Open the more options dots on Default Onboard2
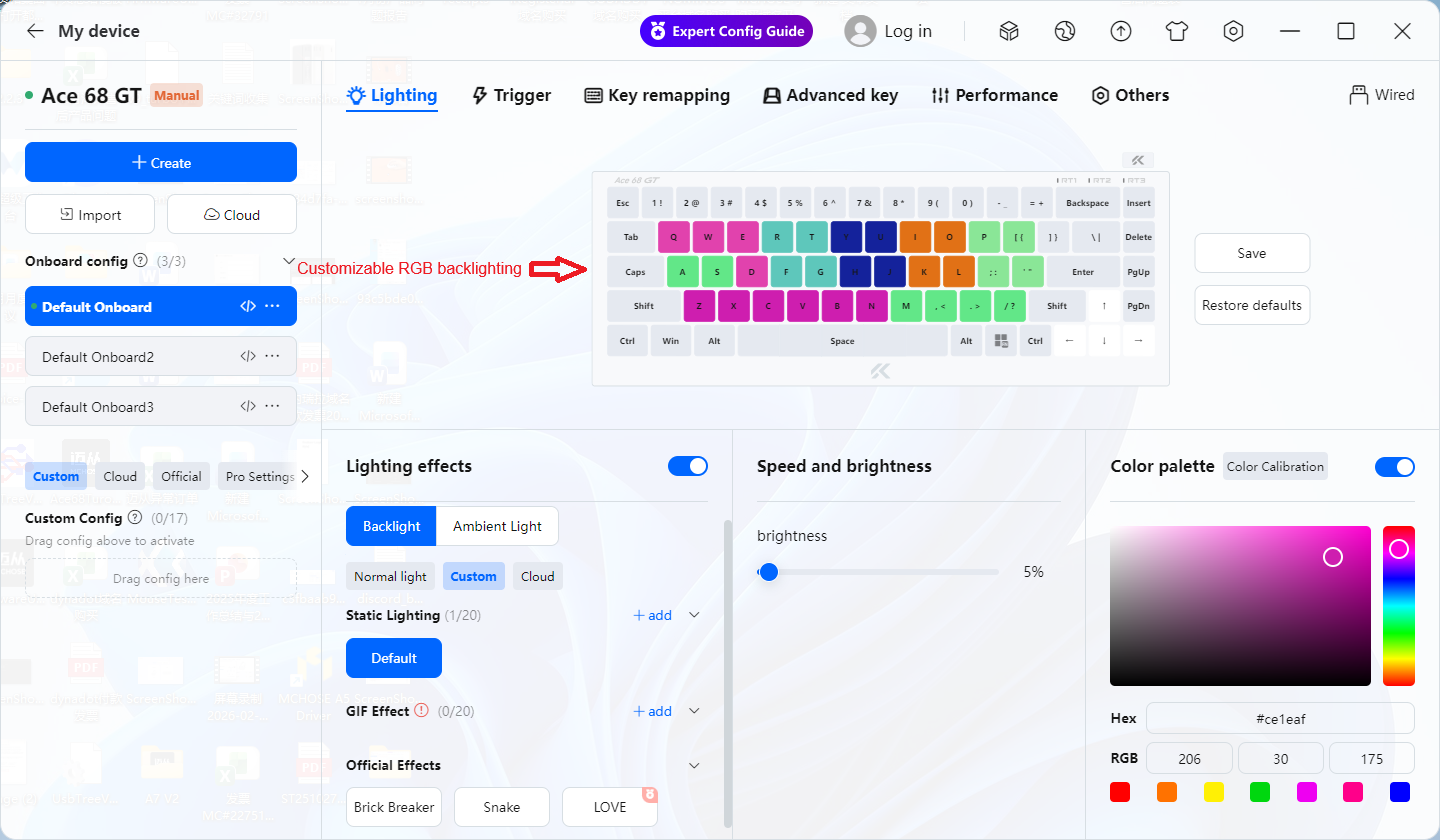This screenshot has height=840, width=1440. tap(272, 356)
